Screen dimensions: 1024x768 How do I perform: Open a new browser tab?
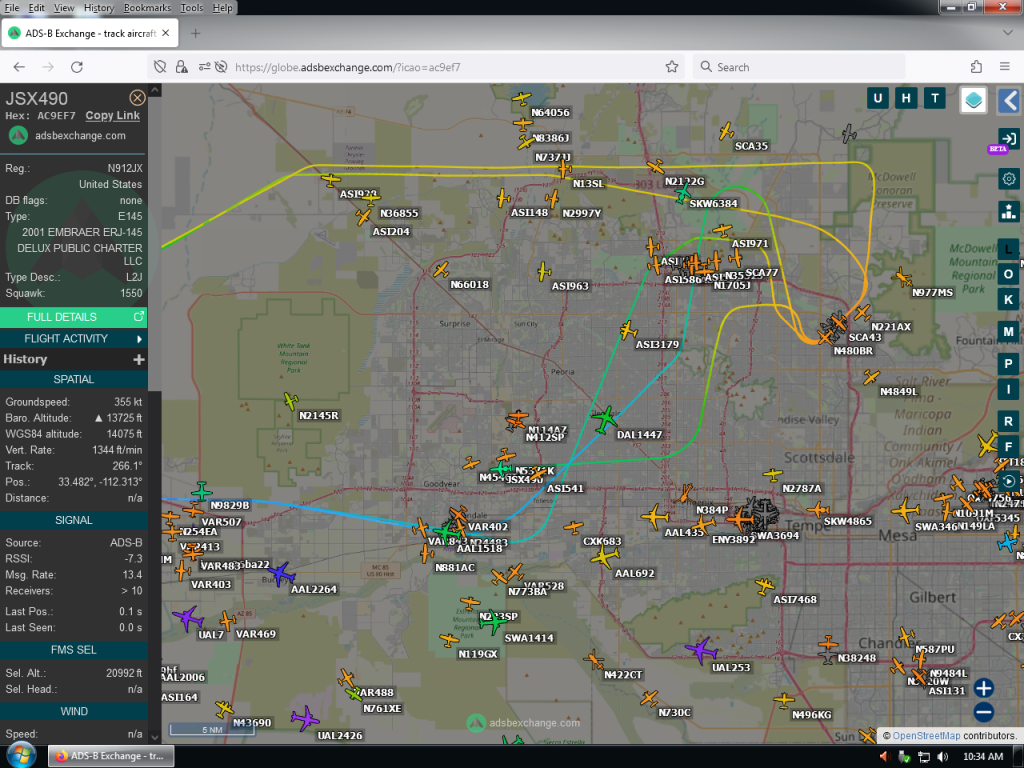(195, 33)
